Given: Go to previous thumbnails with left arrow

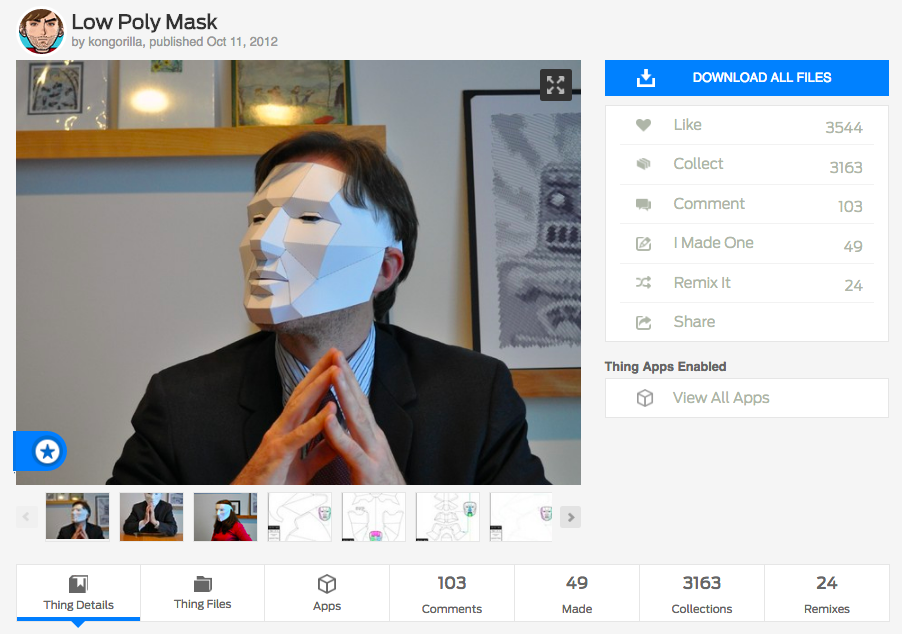Looking at the screenshot, I should pos(26,517).
